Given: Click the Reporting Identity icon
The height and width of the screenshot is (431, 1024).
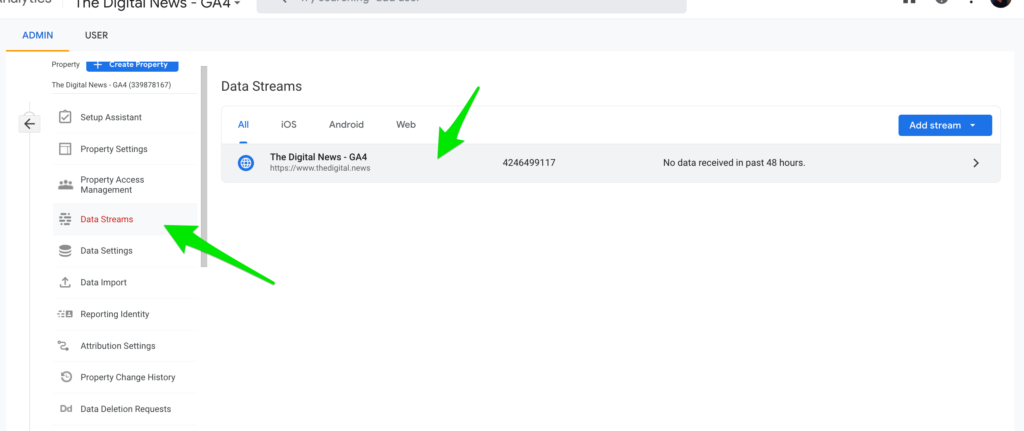Looking at the screenshot, I should click(x=65, y=314).
